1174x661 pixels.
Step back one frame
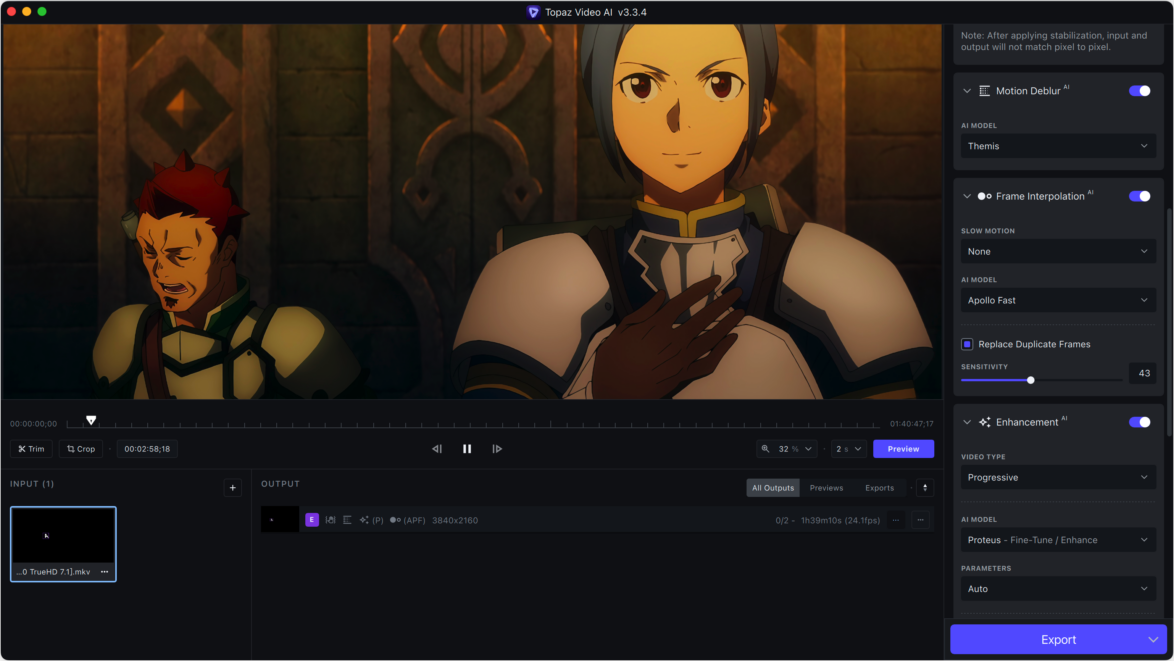(437, 449)
